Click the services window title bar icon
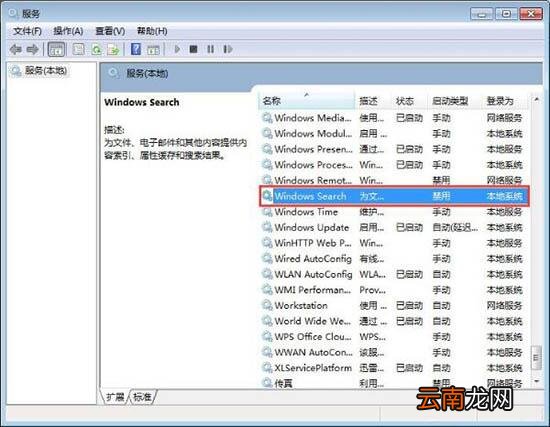550x427 pixels. click(13, 13)
